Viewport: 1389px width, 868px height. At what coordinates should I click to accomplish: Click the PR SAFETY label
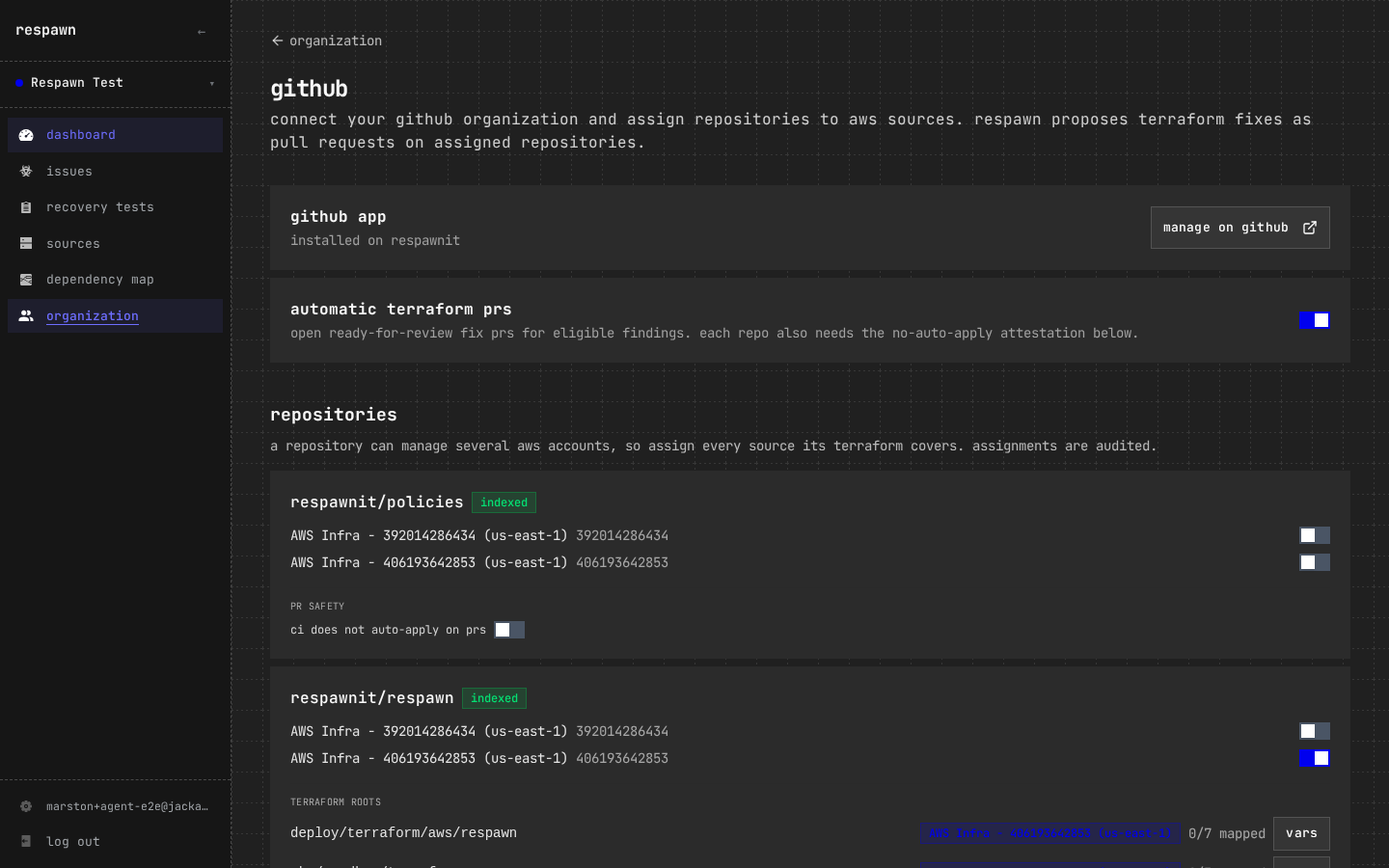coord(317,607)
